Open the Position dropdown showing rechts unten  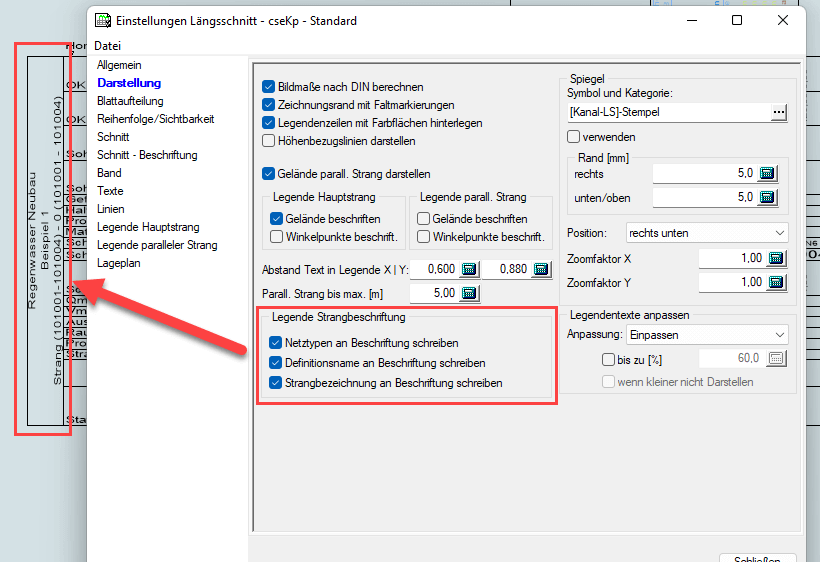pyautogui.click(x=706, y=233)
